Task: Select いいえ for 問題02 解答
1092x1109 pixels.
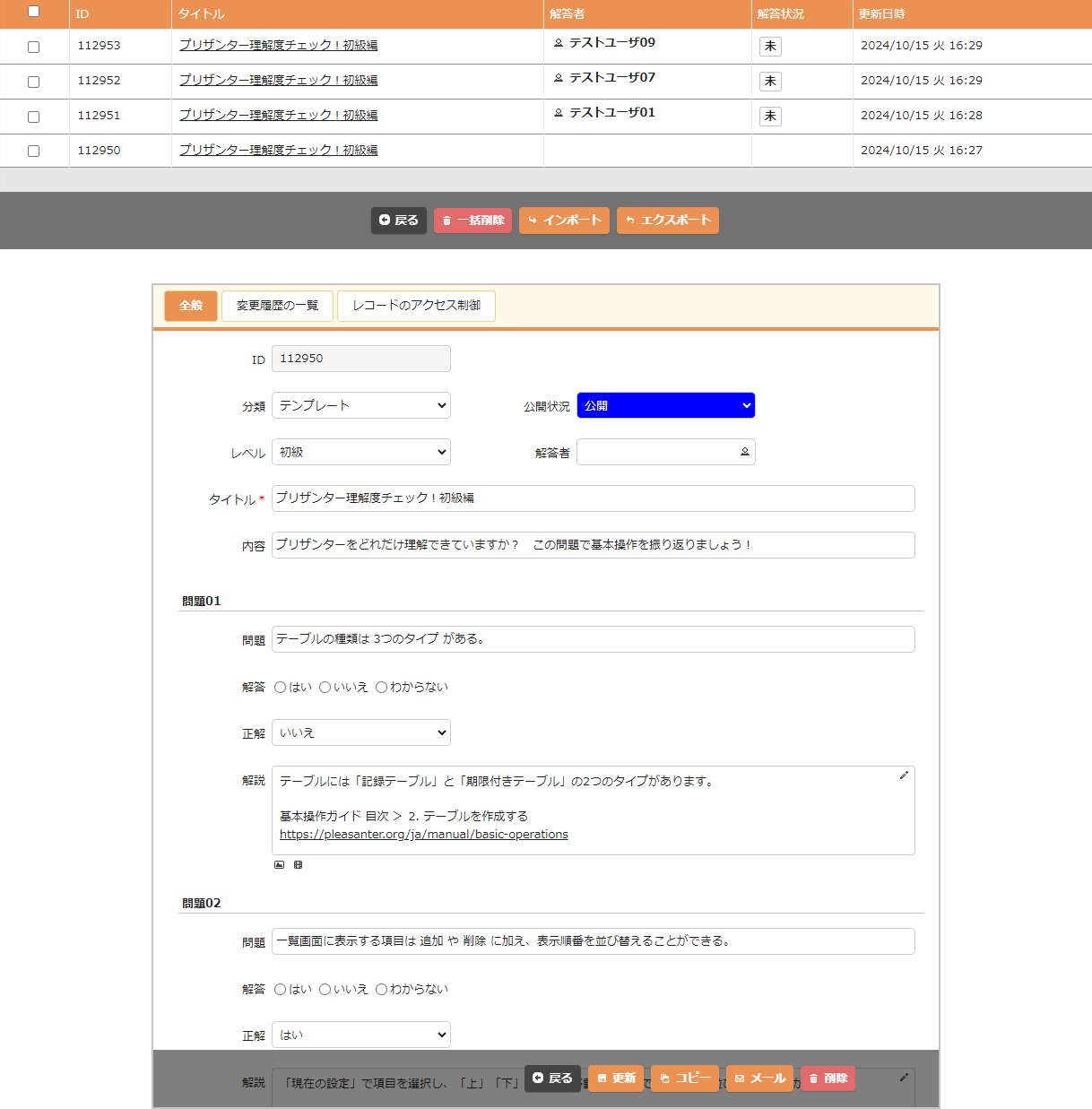Action: click(x=325, y=990)
